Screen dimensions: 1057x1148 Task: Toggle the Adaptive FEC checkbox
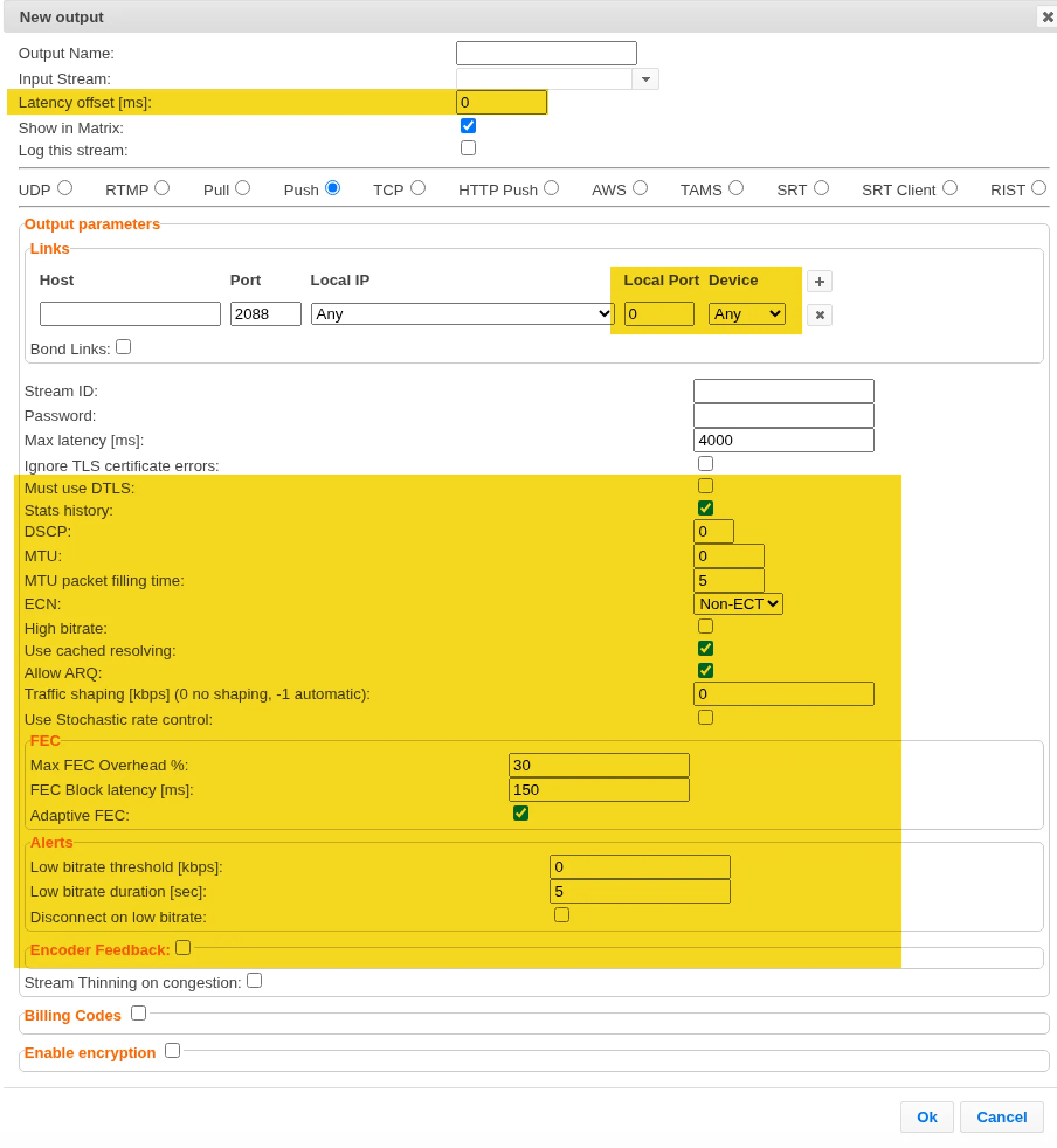[x=521, y=813]
